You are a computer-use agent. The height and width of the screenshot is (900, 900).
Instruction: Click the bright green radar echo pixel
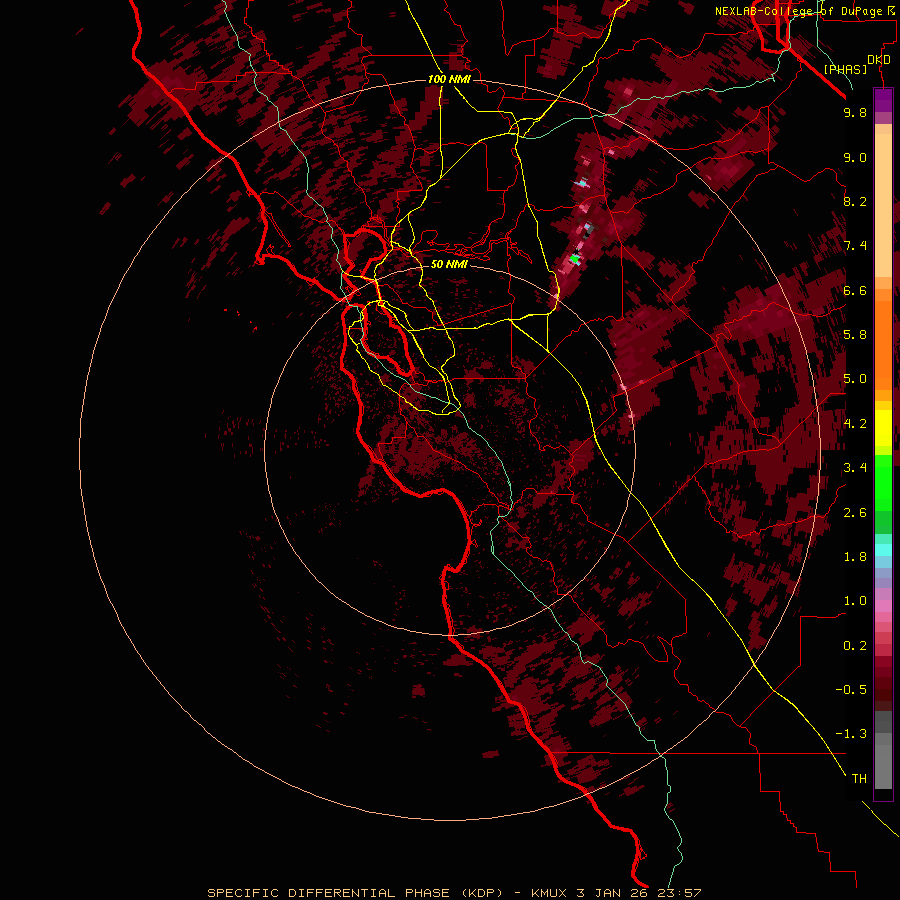[575, 259]
